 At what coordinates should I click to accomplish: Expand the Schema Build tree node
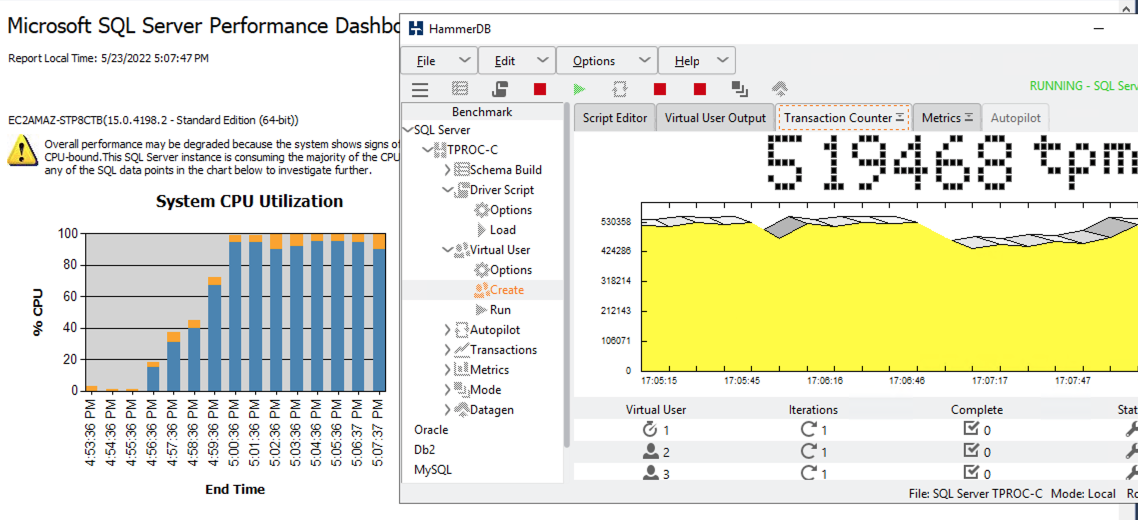[x=448, y=170]
